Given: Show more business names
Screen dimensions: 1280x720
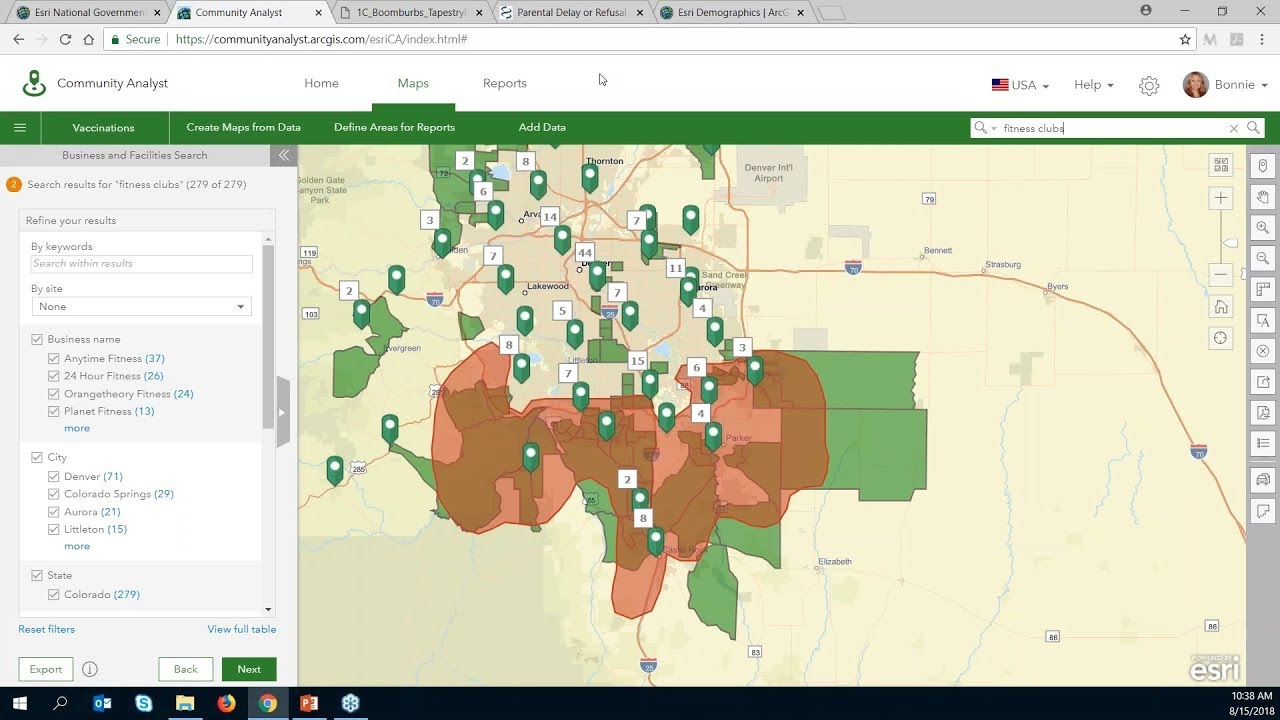Looking at the screenshot, I should coord(77,428).
